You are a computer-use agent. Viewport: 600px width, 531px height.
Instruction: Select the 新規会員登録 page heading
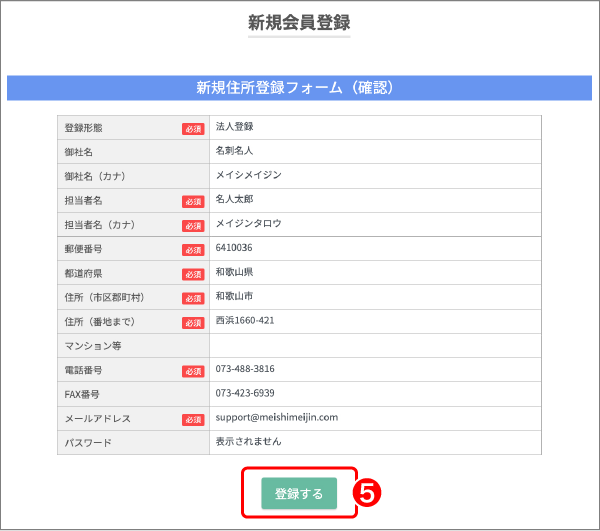299,22
